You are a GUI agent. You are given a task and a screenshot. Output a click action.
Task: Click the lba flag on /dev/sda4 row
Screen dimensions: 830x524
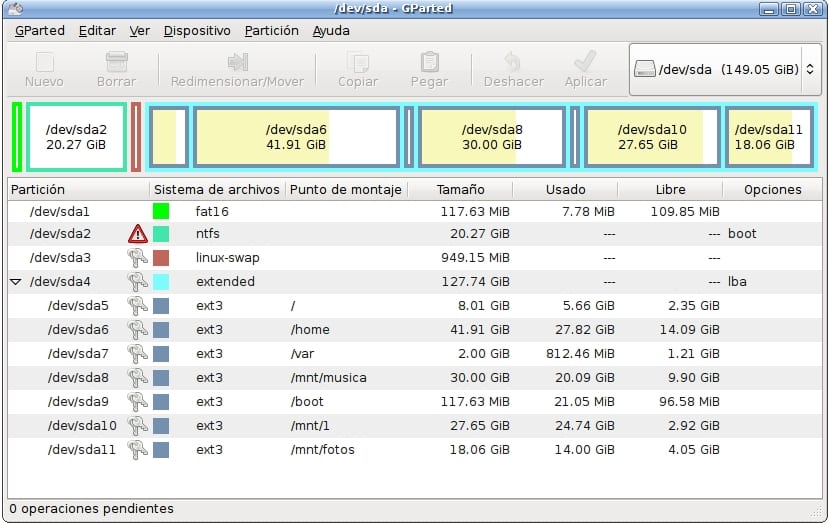click(x=737, y=282)
